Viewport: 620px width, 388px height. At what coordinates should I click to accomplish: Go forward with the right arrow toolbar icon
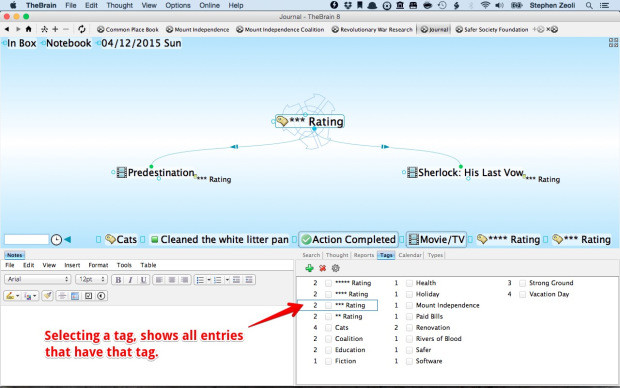tap(18, 29)
